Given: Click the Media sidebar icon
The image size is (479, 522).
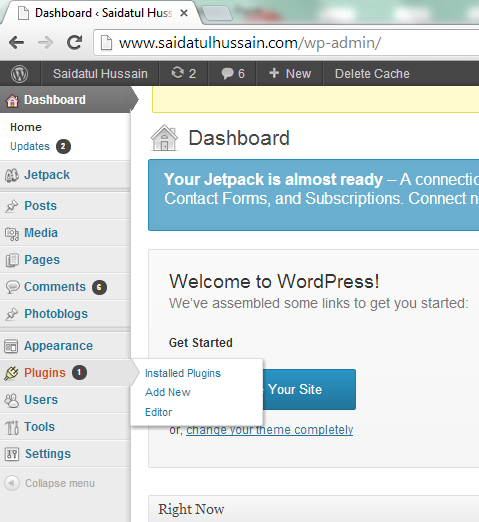Looking at the screenshot, I should [12, 233].
